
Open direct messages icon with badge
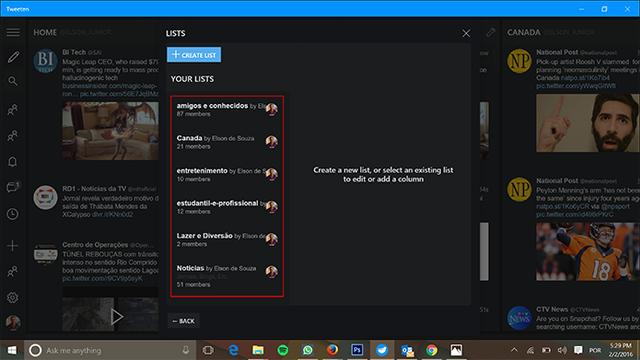click(13, 187)
